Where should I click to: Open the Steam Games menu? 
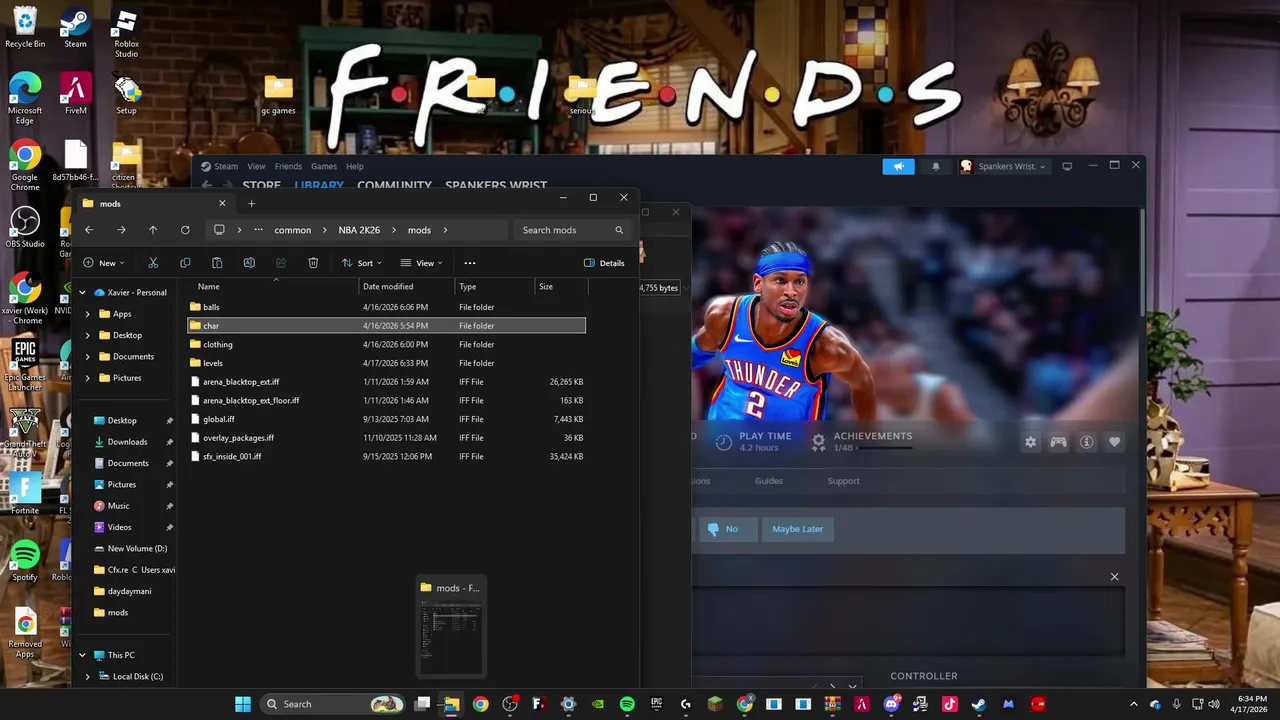tap(324, 166)
